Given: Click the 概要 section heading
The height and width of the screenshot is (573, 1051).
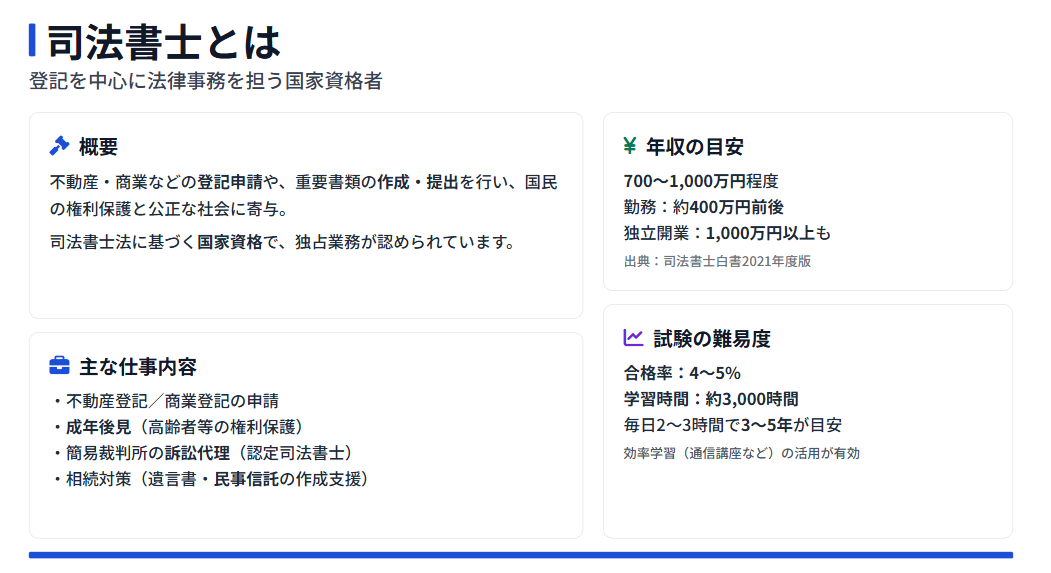Looking at the screenshot, I should point(98,147).
